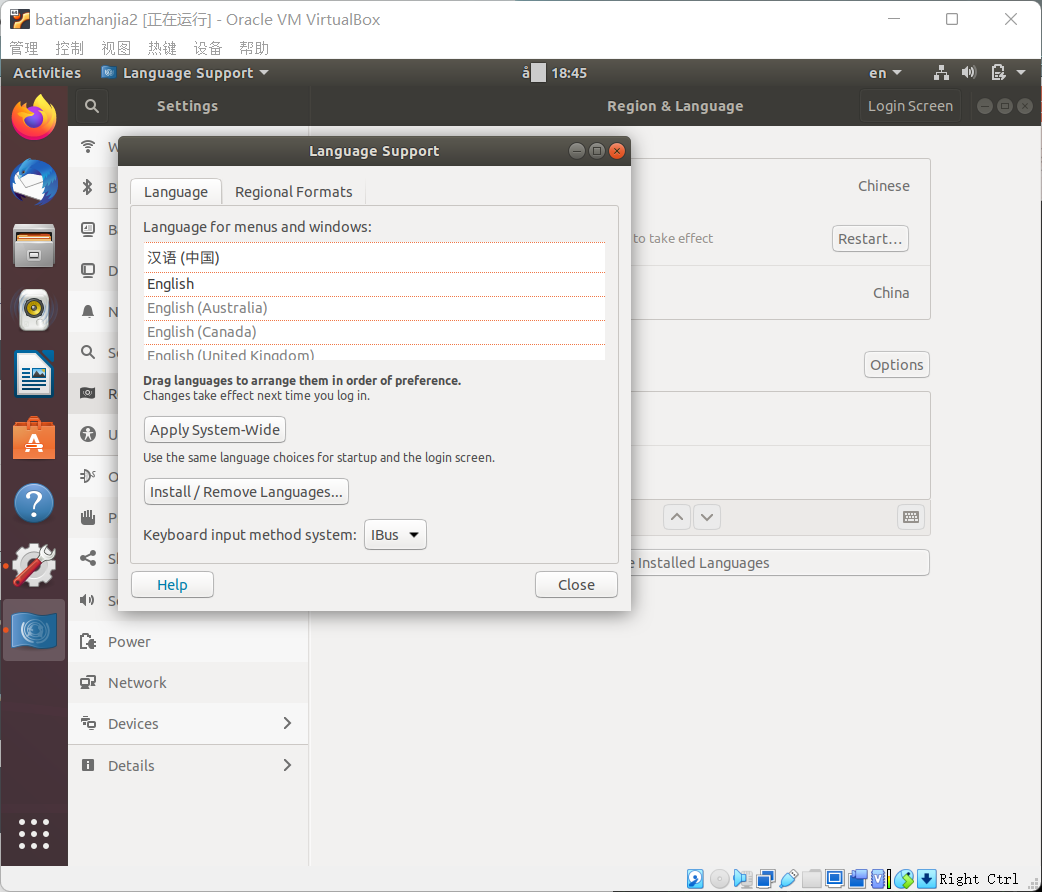
Task: Select English (Canada) language row
Action: (x=374, y=332)
